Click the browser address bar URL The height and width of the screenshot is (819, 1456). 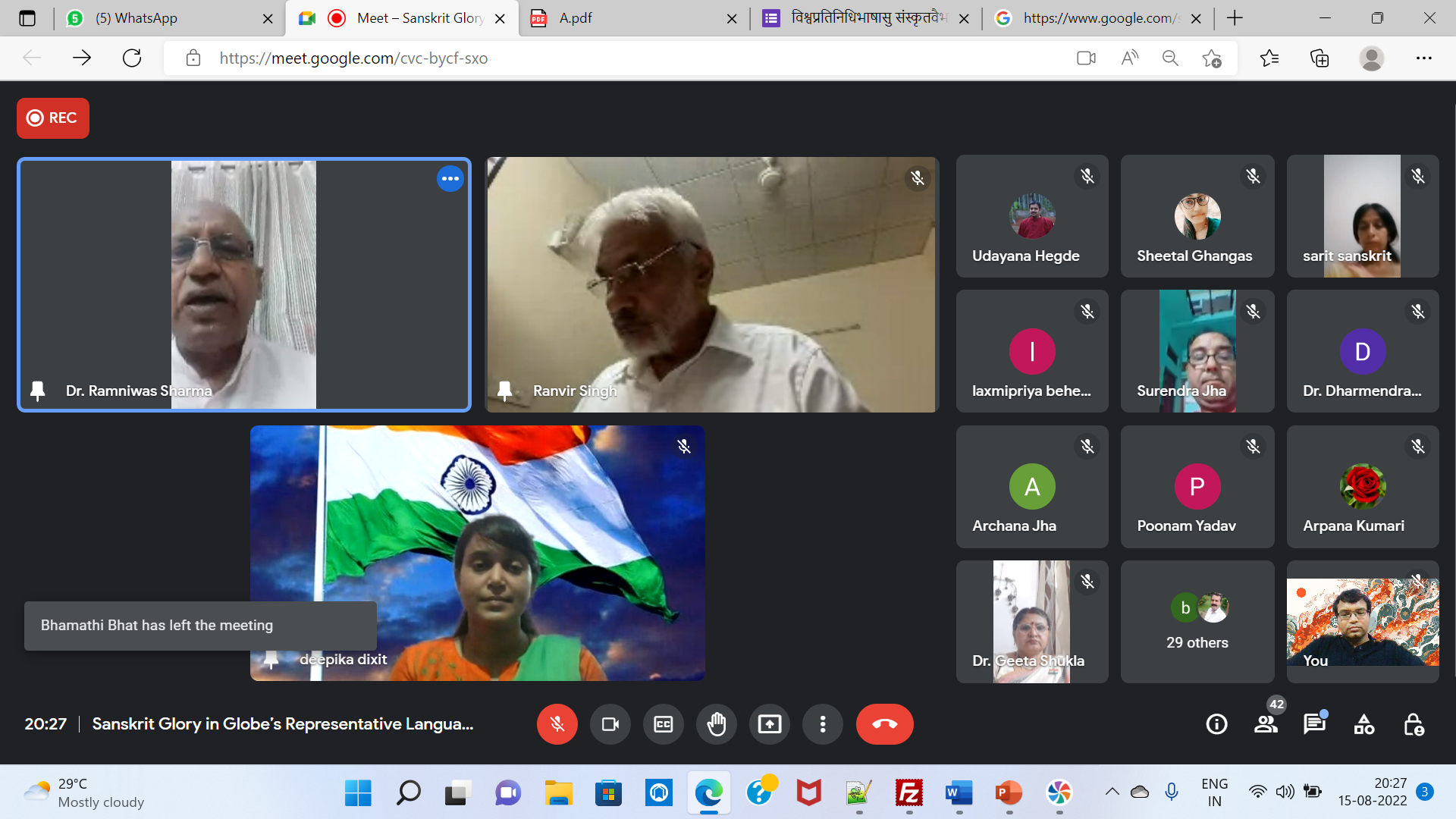pos(353,58)
